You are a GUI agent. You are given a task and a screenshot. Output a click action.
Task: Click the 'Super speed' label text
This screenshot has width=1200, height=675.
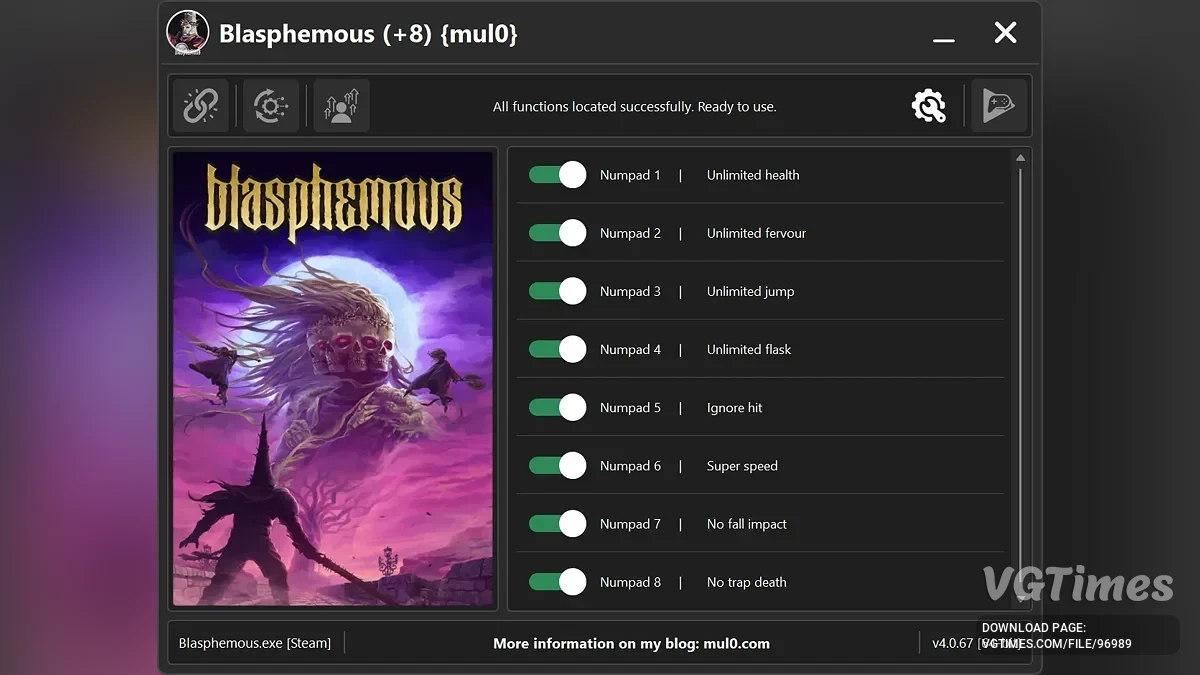pos(742,465)
